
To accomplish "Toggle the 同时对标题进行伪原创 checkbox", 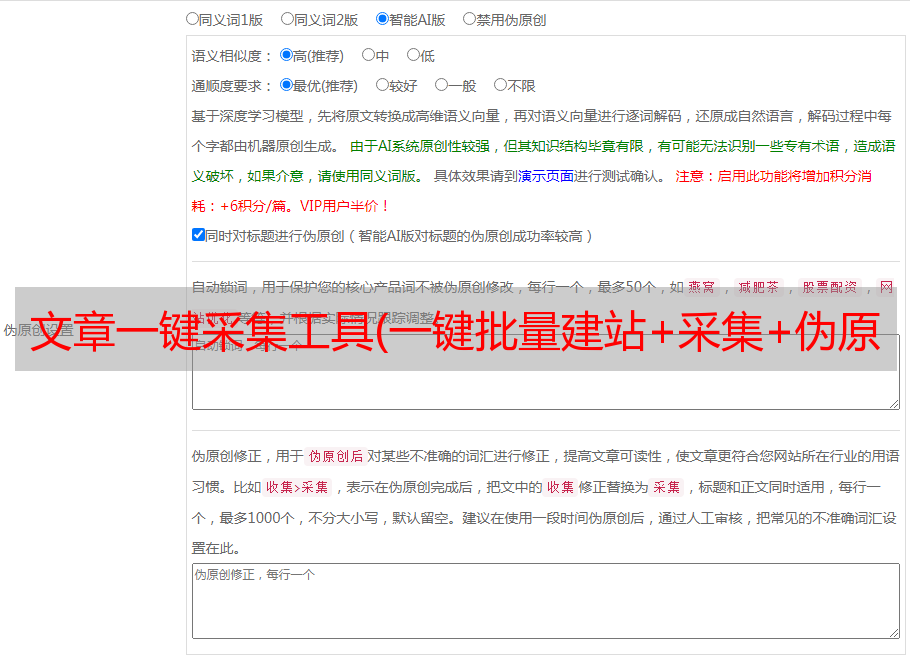I will point(198,235).
